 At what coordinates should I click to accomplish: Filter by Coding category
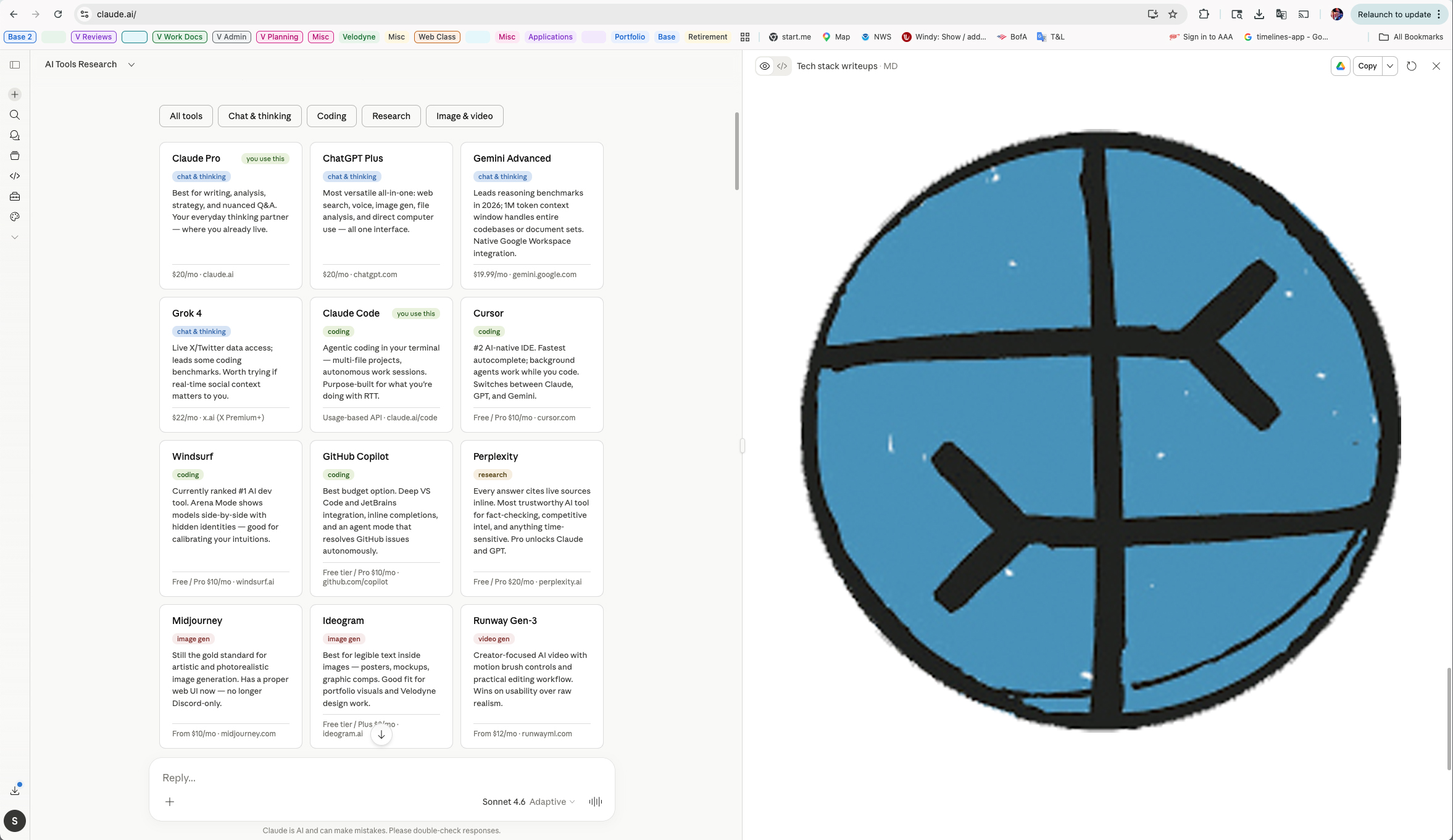pos(331,116)
